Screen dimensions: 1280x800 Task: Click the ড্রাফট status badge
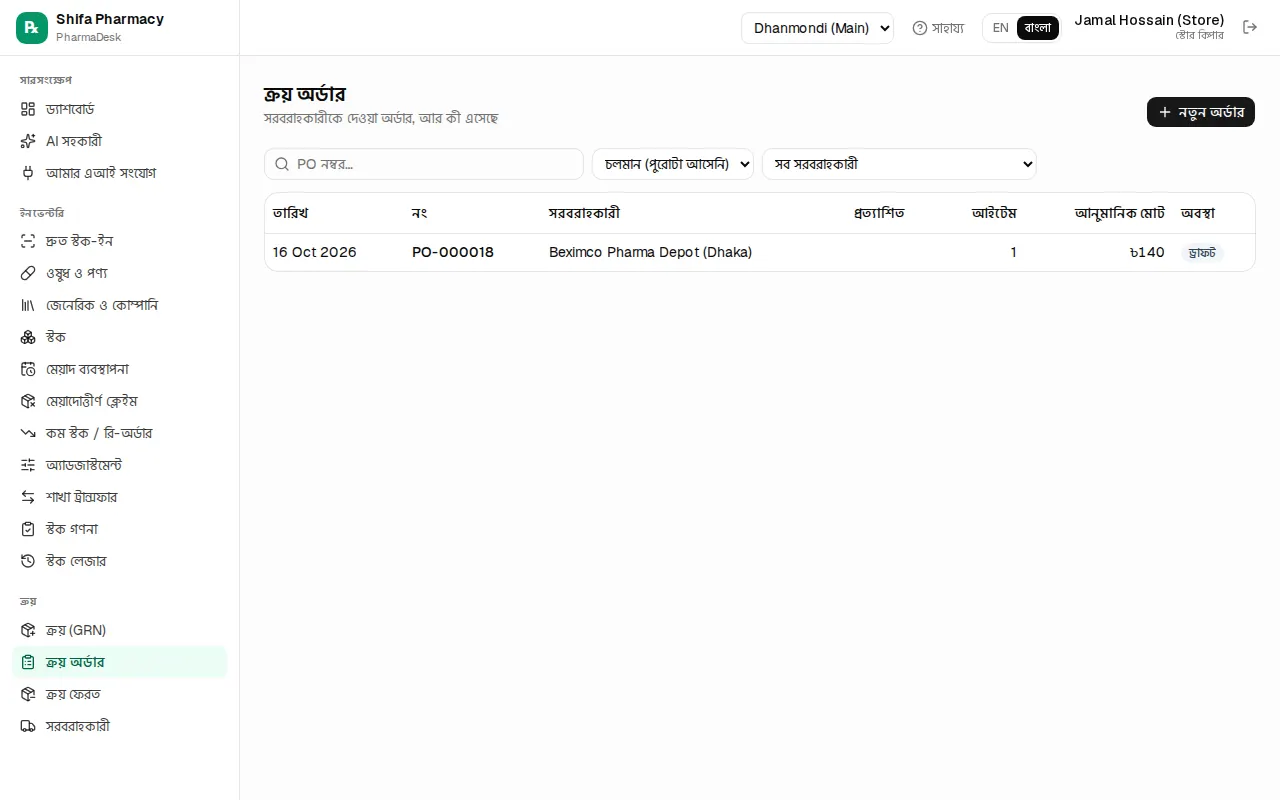[1202, 253]
